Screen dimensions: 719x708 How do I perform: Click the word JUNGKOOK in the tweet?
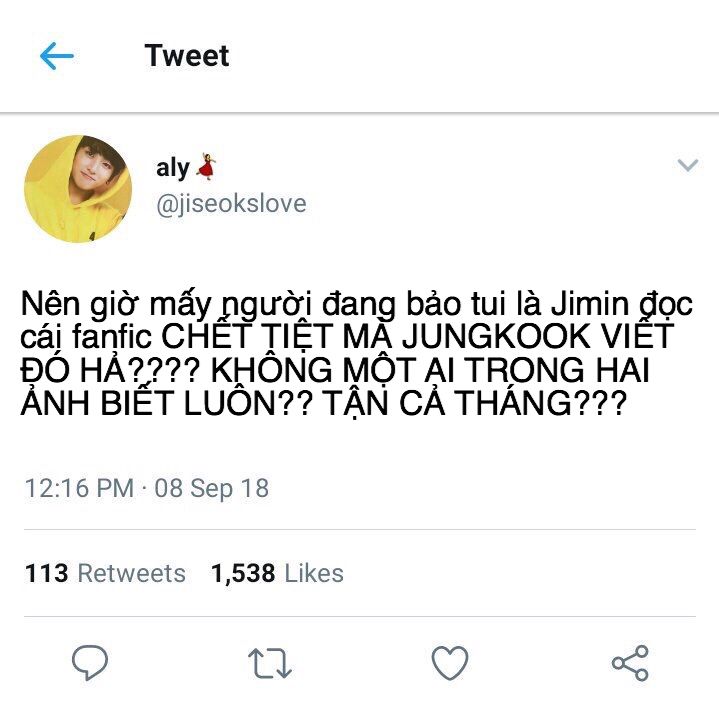click(x=496, y=337)
